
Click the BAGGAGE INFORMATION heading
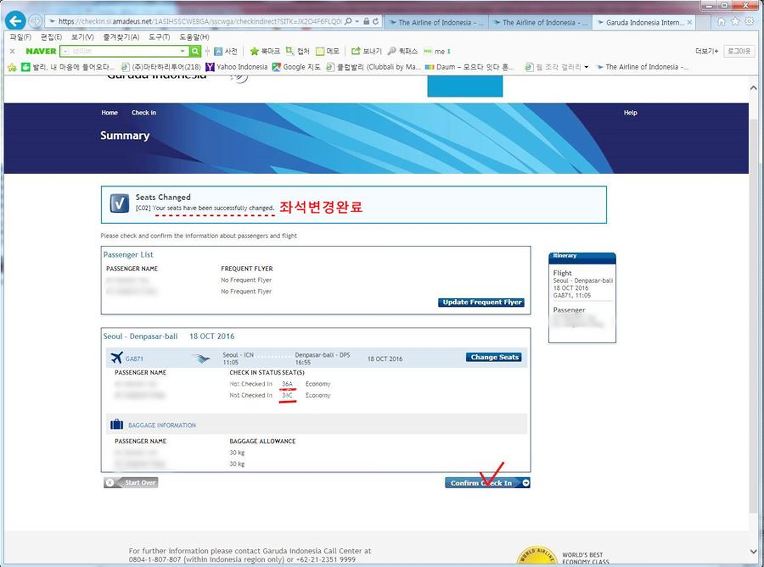pyautogui.click(x=162, y=425)
